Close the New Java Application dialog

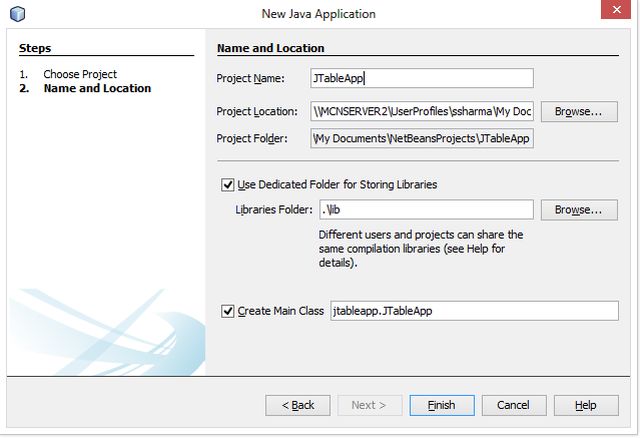click(616, 9)
